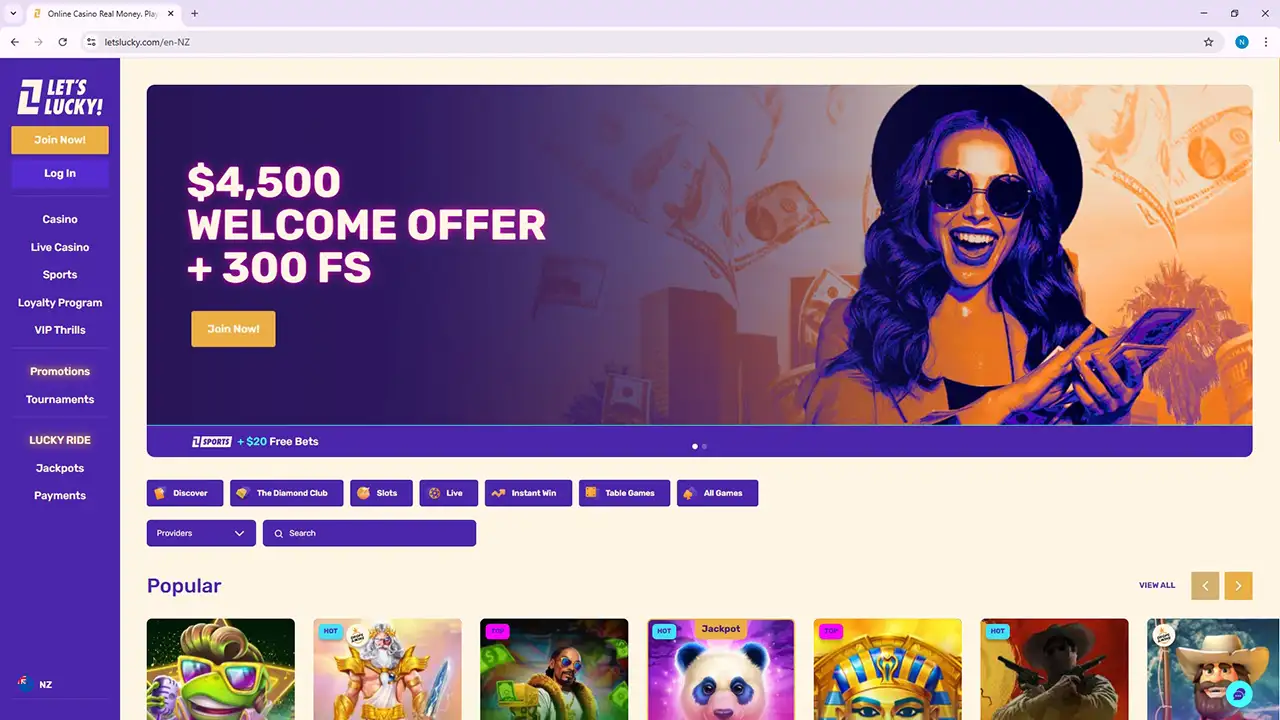The width and height of the screenshot is (1280, 720).
Task: Click the yellow Join Now sidebar button
Action: tap(60, 140)
